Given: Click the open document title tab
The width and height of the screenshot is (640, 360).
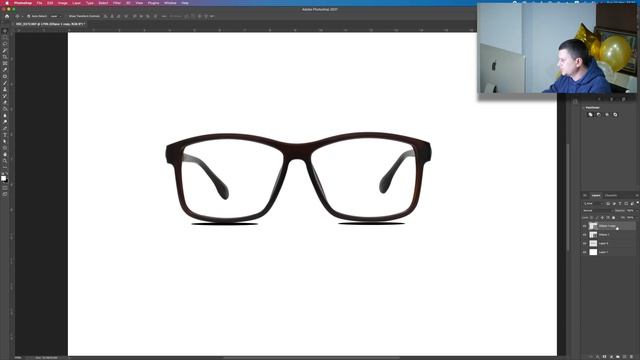Looking at the screenshot, I should (x=50, y=24).
